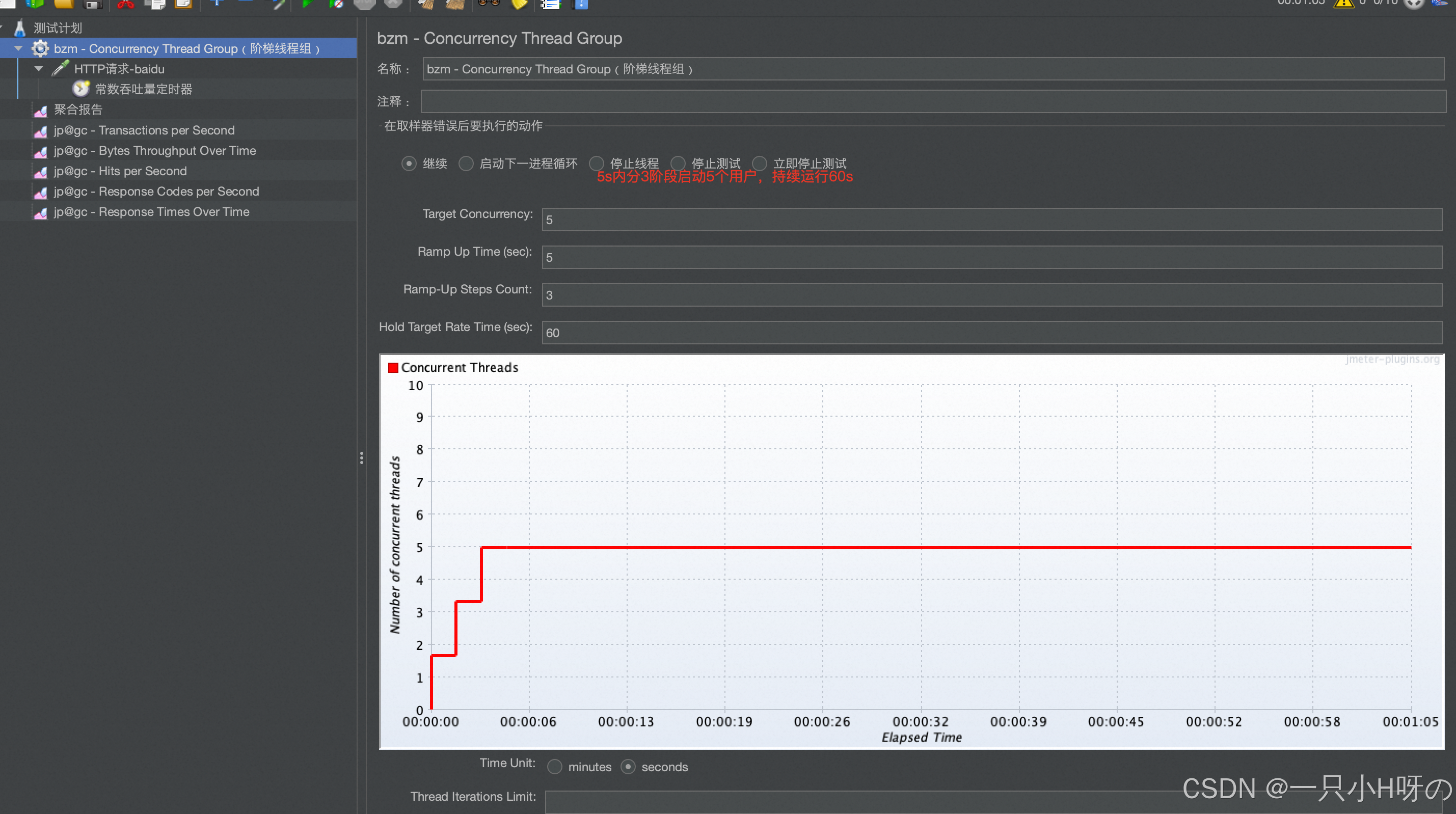The width and height of the screenshot is (1456, 814).
Task: Open jp@gc - Response Times Over Time listener
Action: click(151, 211)
